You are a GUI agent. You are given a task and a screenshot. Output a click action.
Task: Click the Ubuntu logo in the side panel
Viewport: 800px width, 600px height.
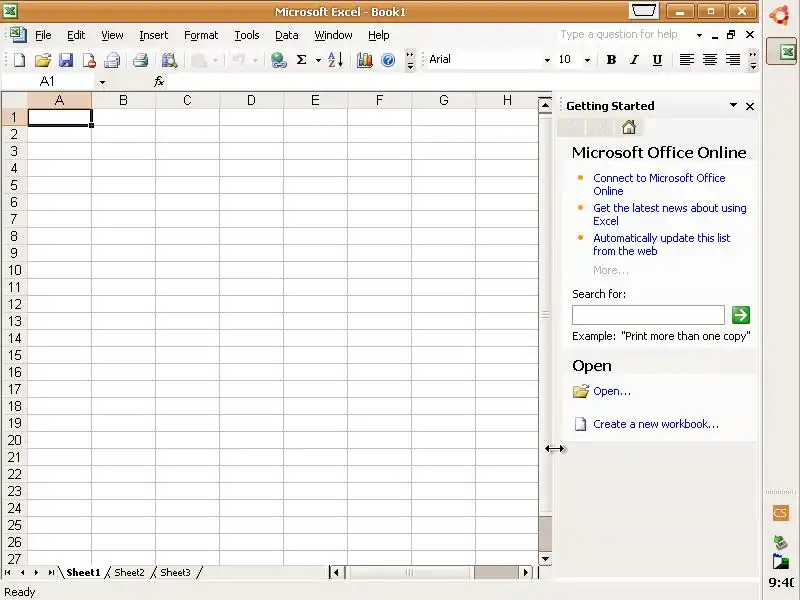(781, 14)
